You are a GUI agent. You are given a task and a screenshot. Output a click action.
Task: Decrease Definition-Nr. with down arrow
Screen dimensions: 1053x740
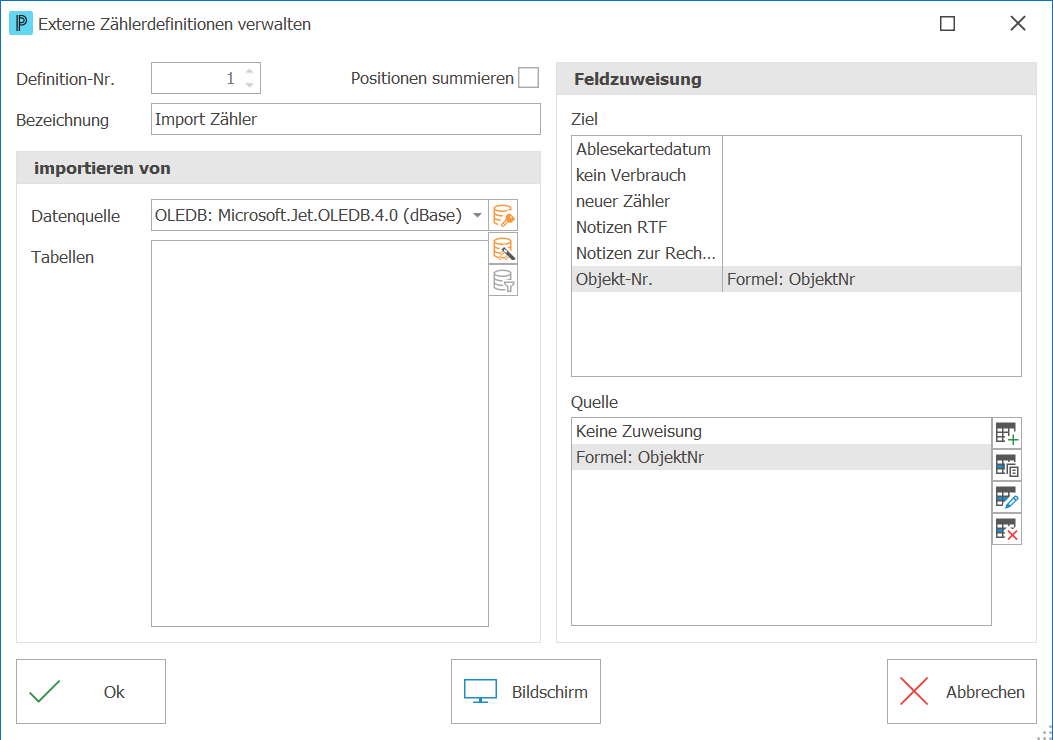(249, 85)
